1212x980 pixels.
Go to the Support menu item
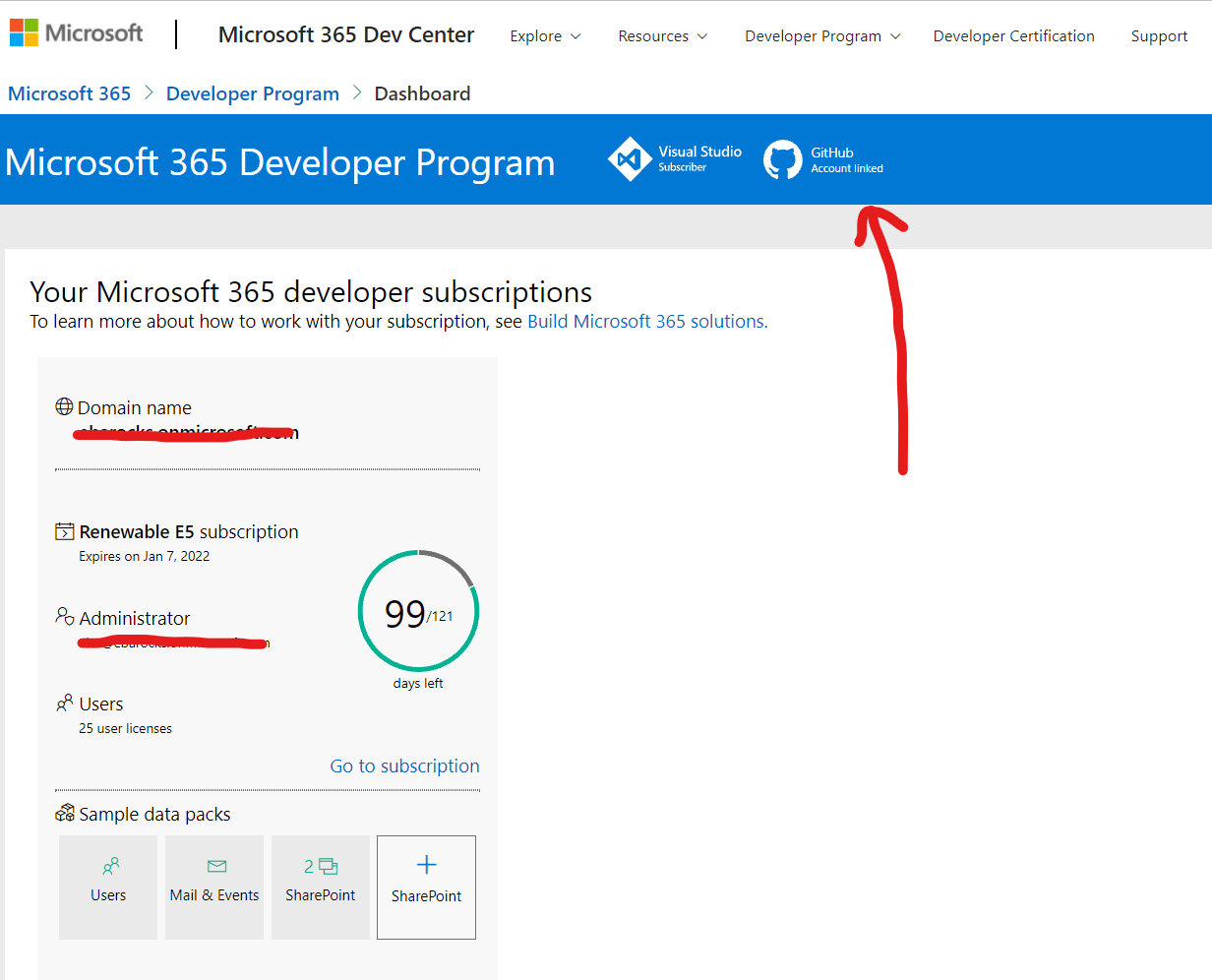[x=1159, y=36]
